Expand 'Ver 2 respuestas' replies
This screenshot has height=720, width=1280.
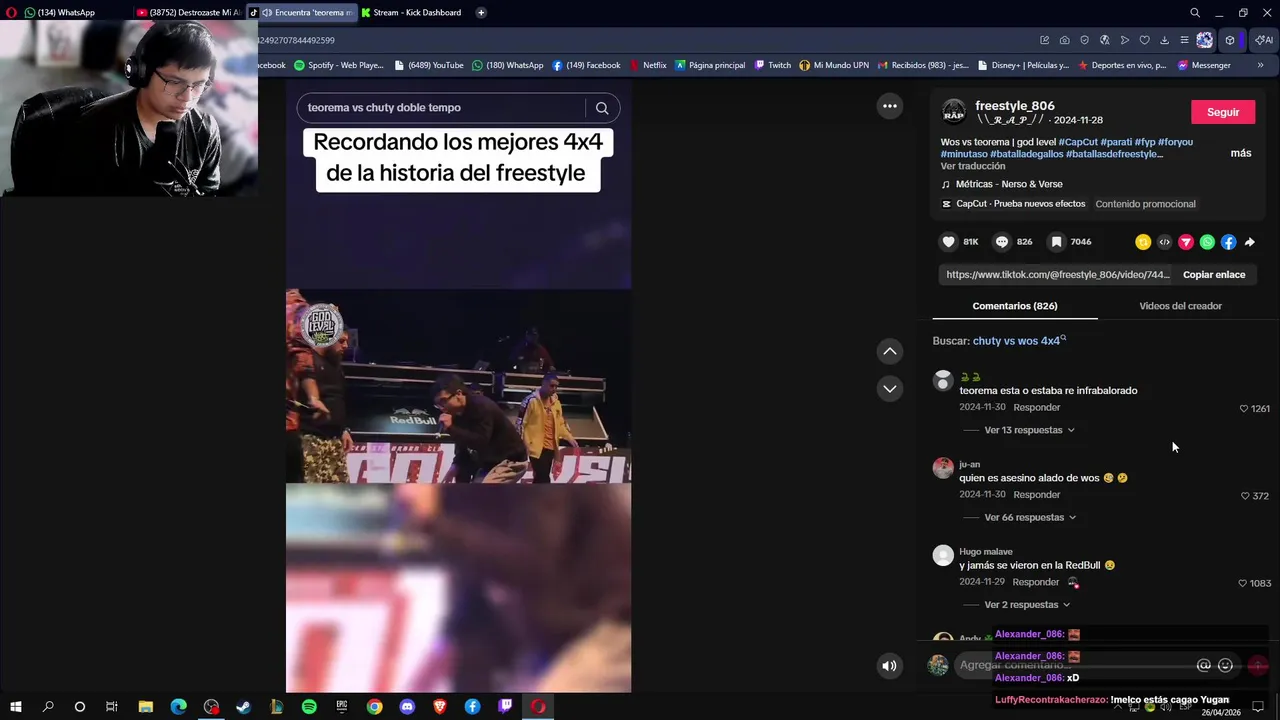pos(1027,605)
